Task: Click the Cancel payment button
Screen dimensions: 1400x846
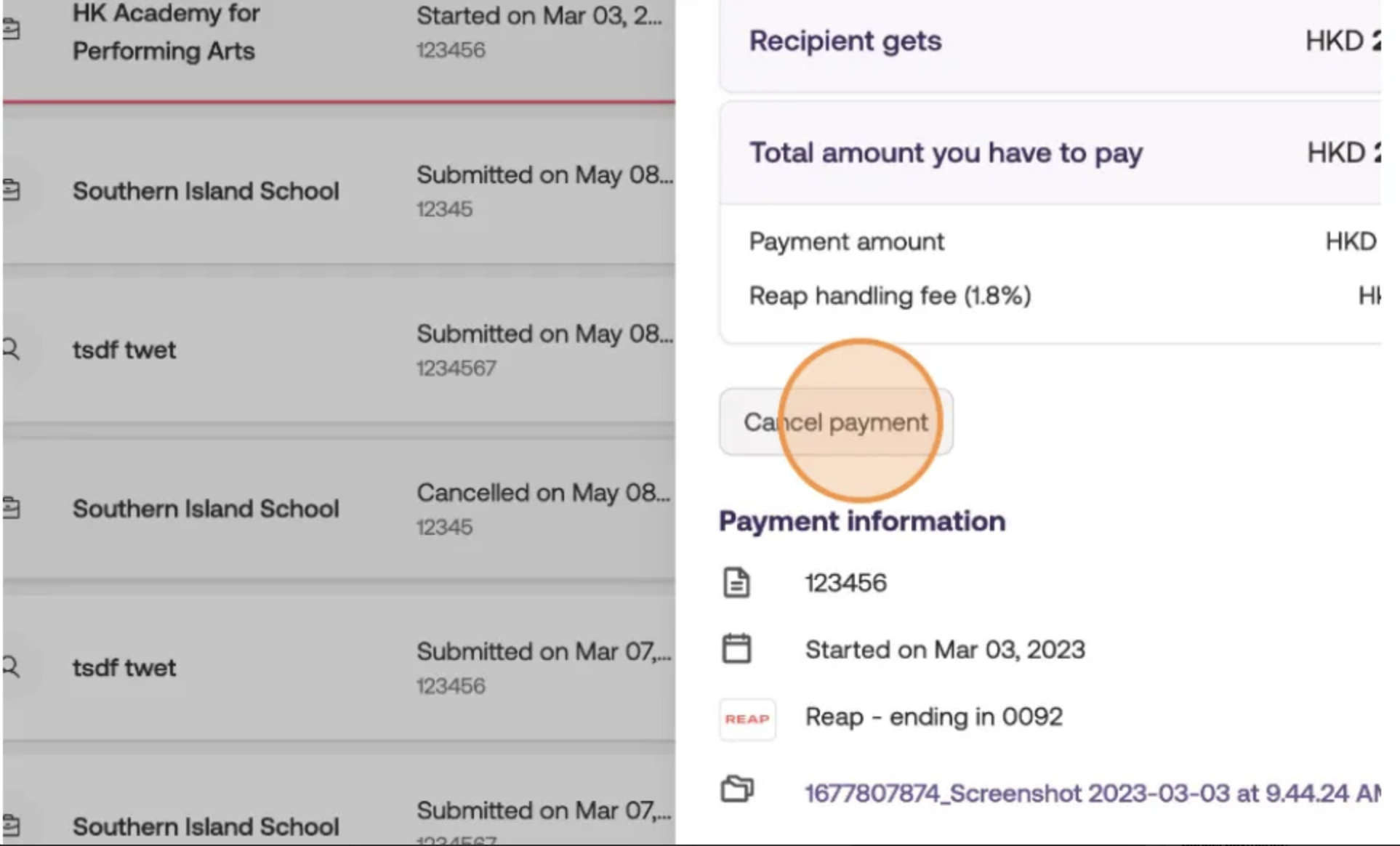Action: (x=835, y=422)
